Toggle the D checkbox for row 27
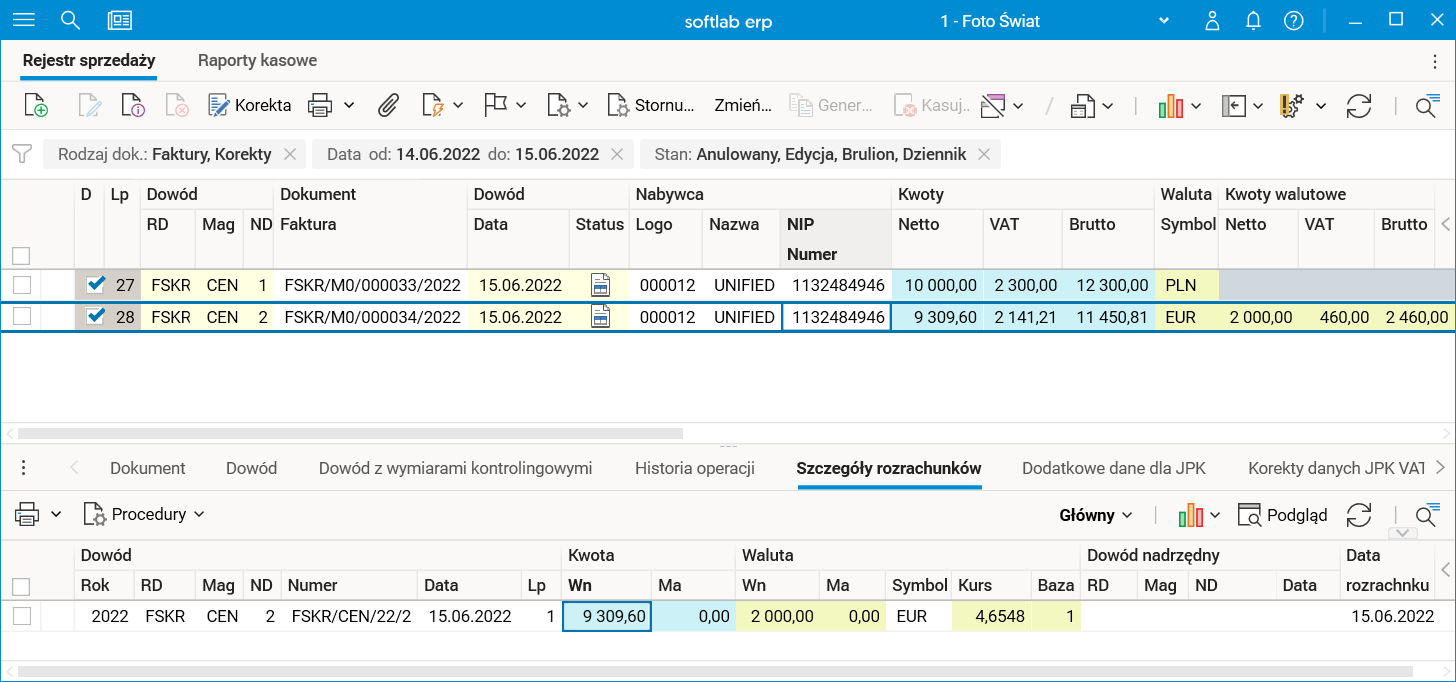Viewport: 1456px width, 682px height. pos(96,285)
